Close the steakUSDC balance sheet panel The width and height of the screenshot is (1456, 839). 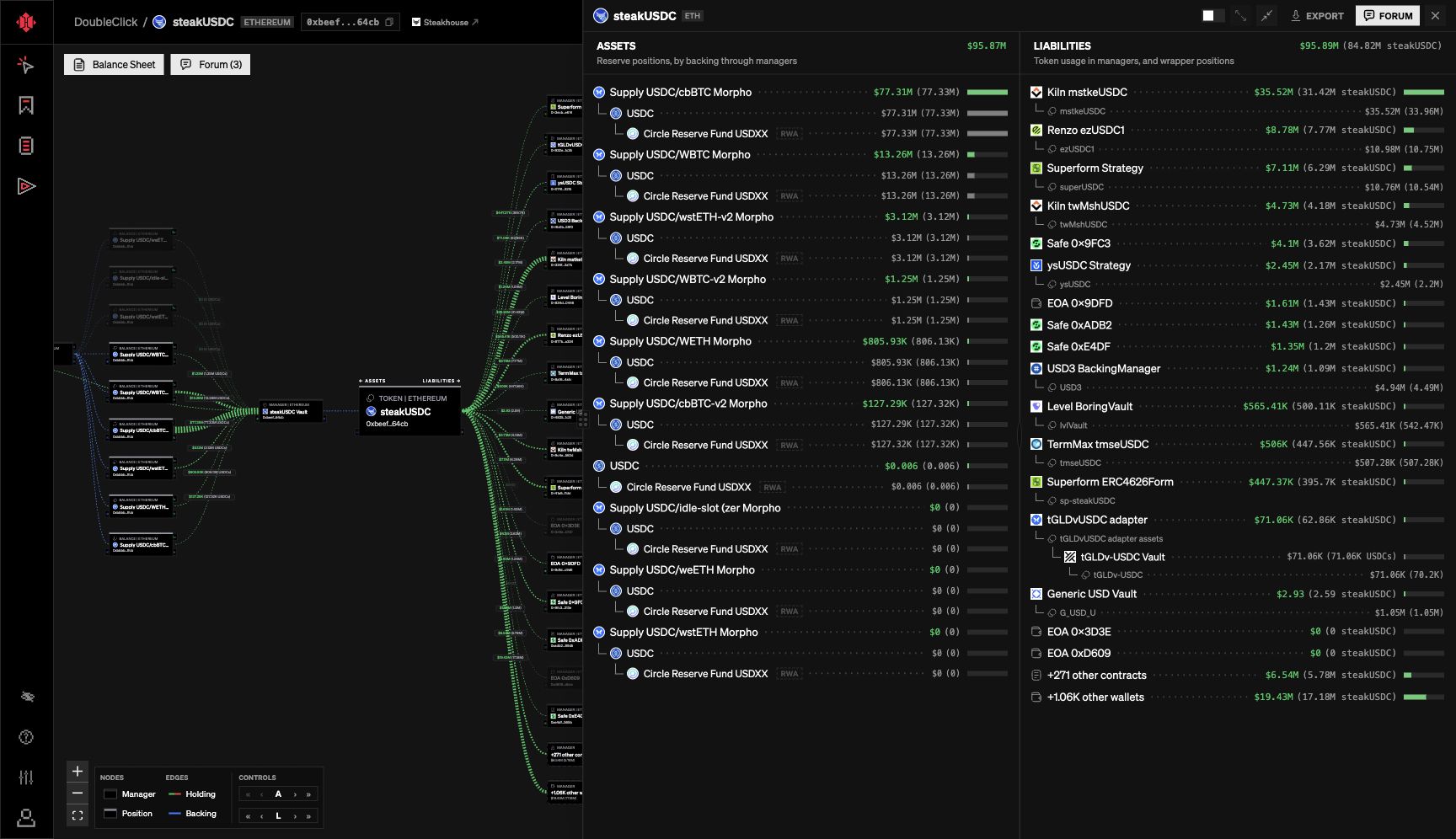[x=1435, y=16]
